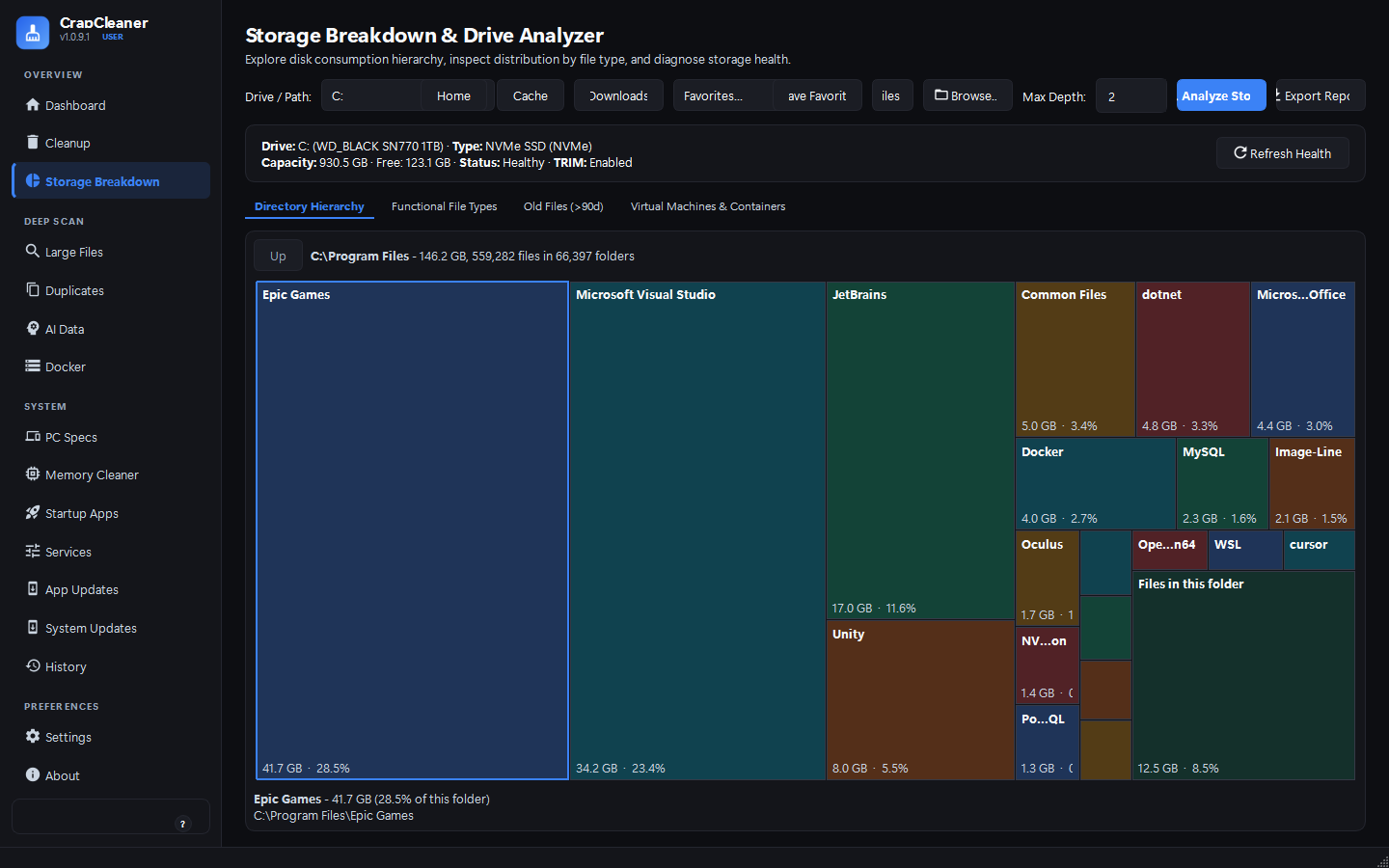
Task: Select the NV...on treemap block
Action: tap(1048, 665)
